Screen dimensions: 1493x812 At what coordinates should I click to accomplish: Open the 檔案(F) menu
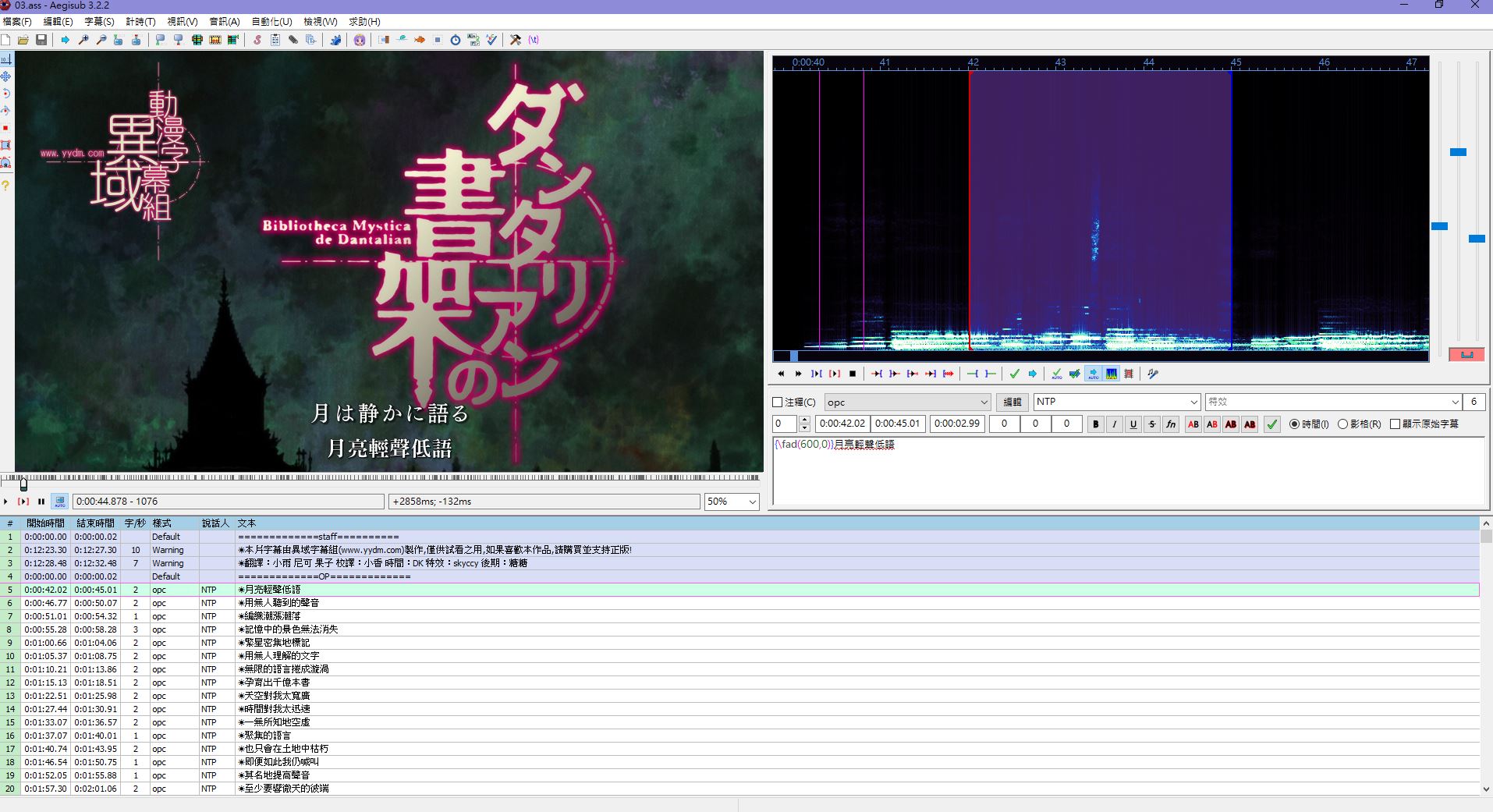pyautogui.click(x=17, y=22)
